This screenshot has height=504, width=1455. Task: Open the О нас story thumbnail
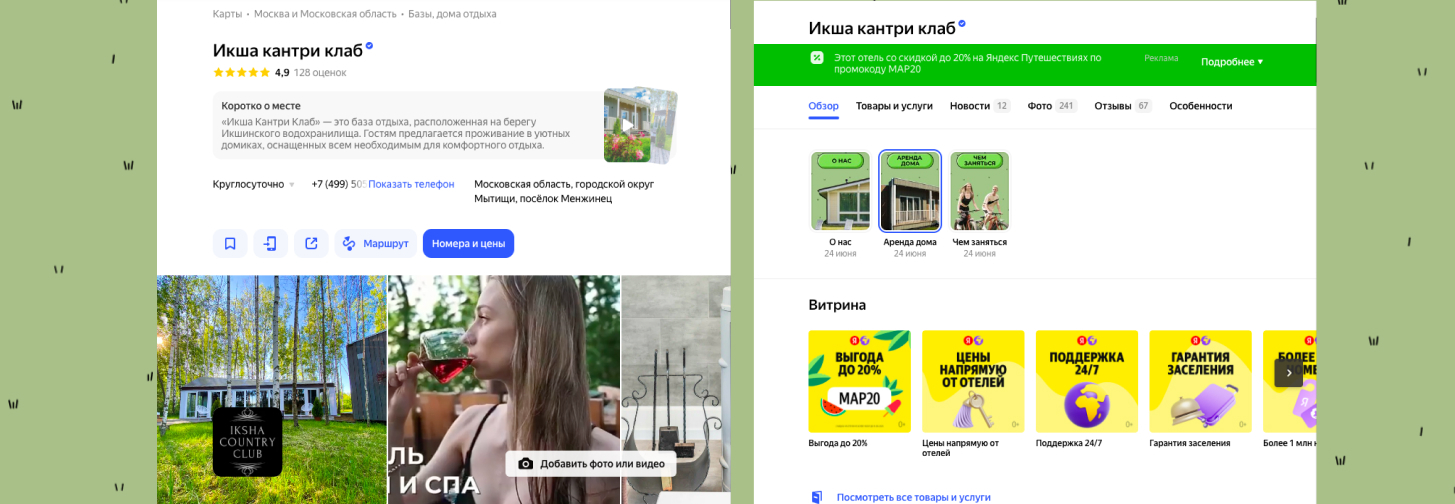pos(840,191)
